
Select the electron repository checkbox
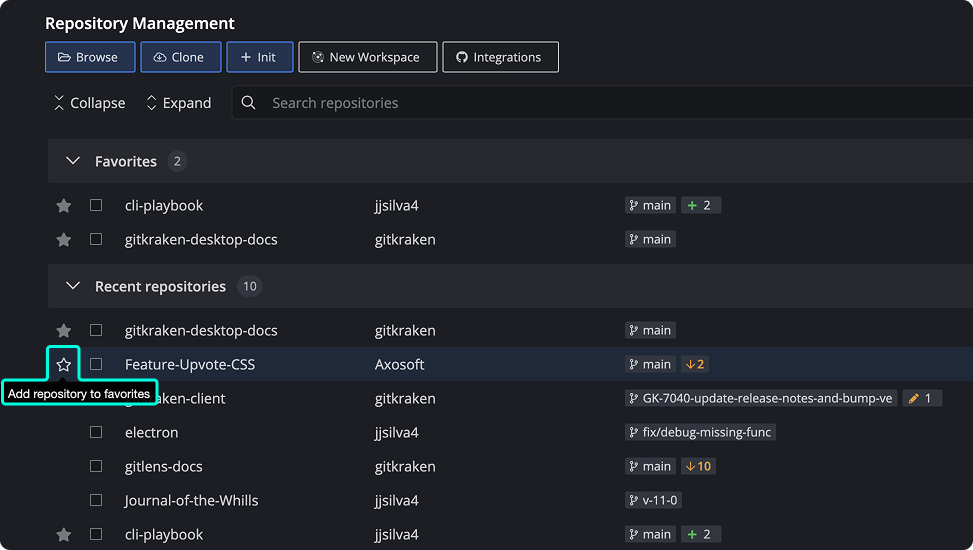click(96, 433)
